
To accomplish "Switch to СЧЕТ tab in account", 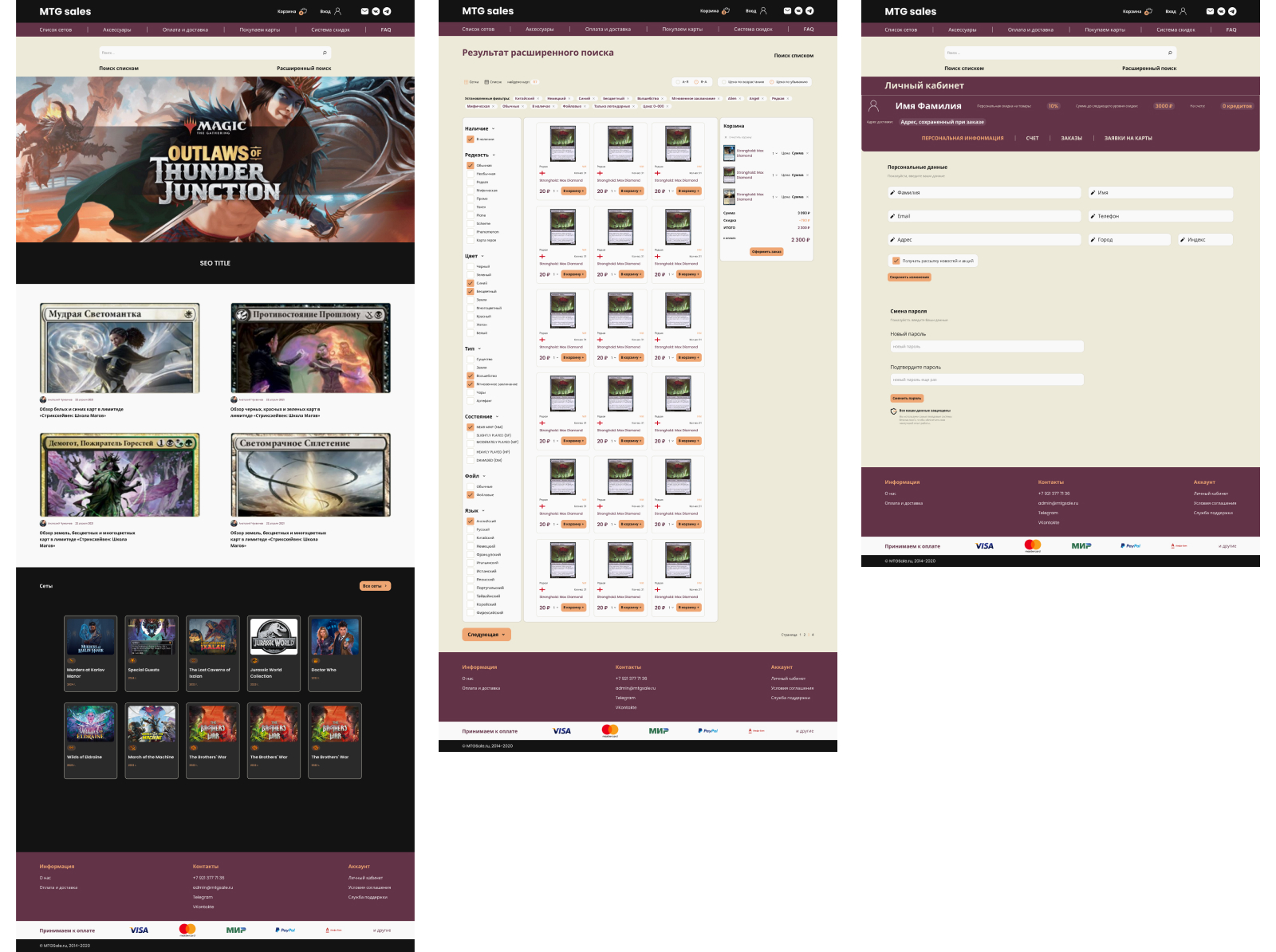I will tap(1033, 138).
